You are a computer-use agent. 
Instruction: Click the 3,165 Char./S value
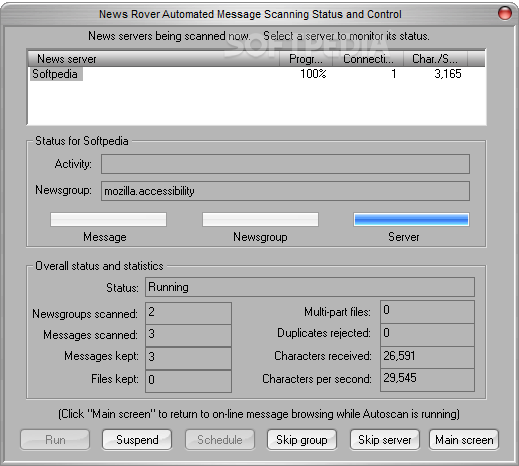(x=448, y=74)
